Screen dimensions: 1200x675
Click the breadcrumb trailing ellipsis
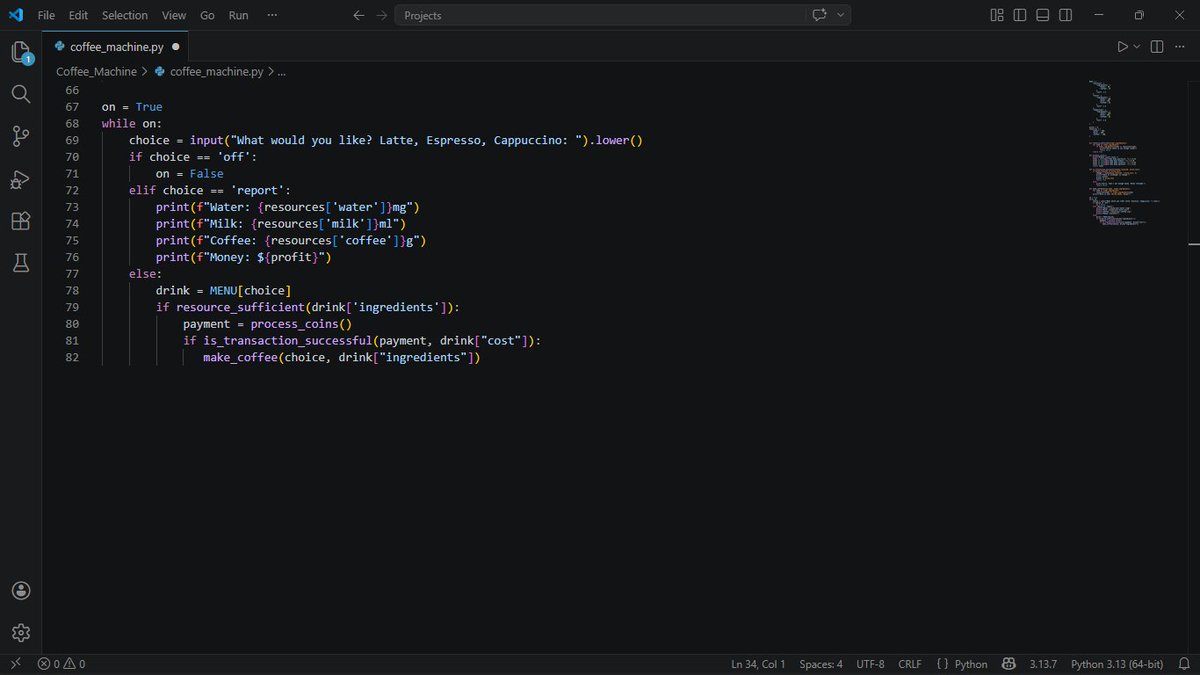pos(282,72)
